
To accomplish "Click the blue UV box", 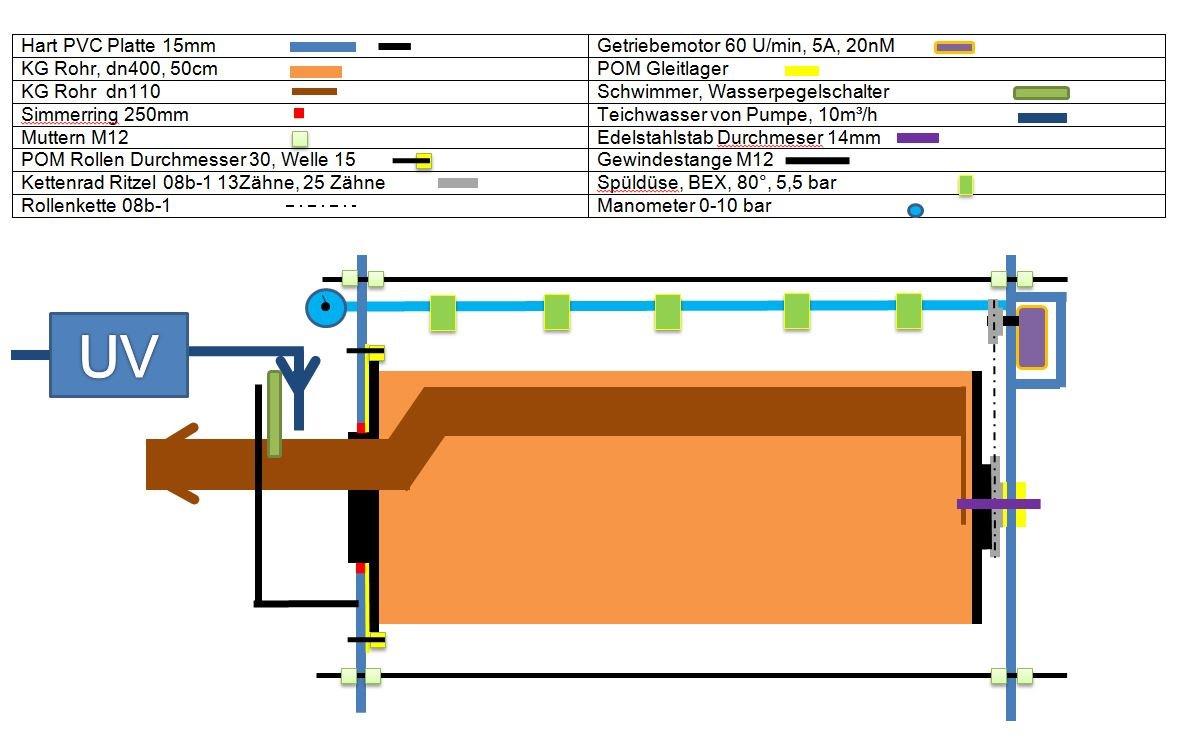I will tap(119, 355).
